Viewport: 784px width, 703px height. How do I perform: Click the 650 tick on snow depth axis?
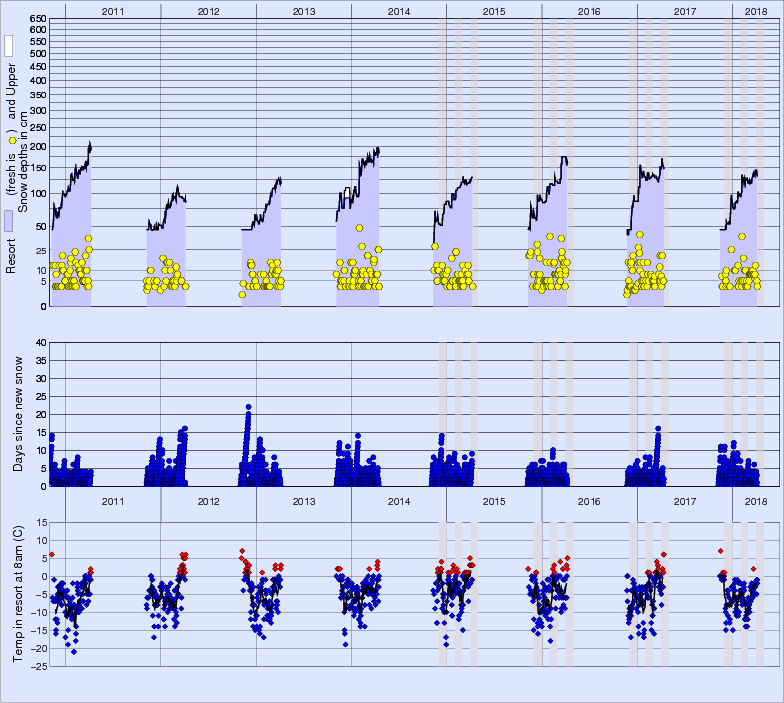(x=37, y=19)
